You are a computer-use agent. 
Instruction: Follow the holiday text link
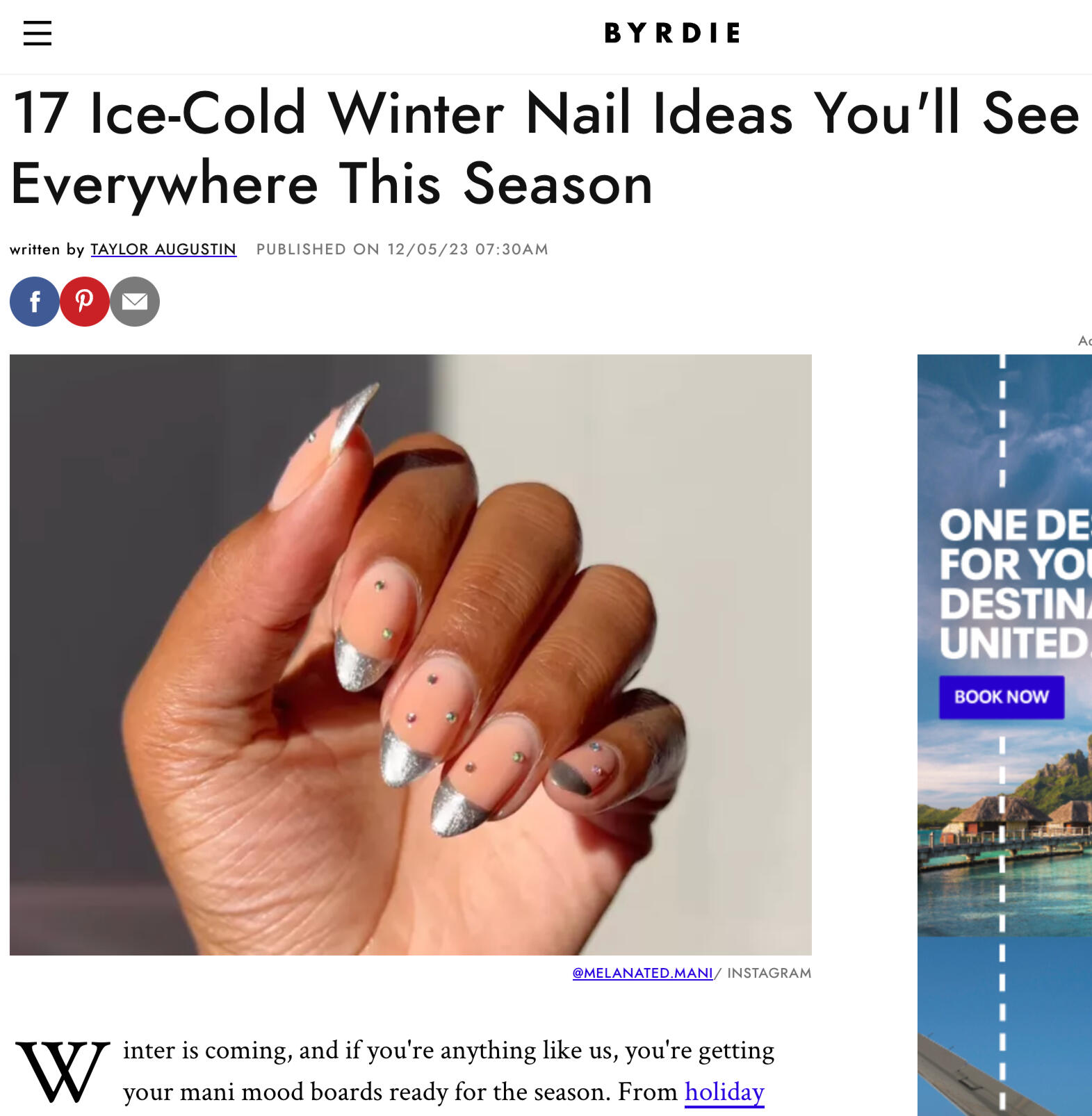[x=724, y=1092]
